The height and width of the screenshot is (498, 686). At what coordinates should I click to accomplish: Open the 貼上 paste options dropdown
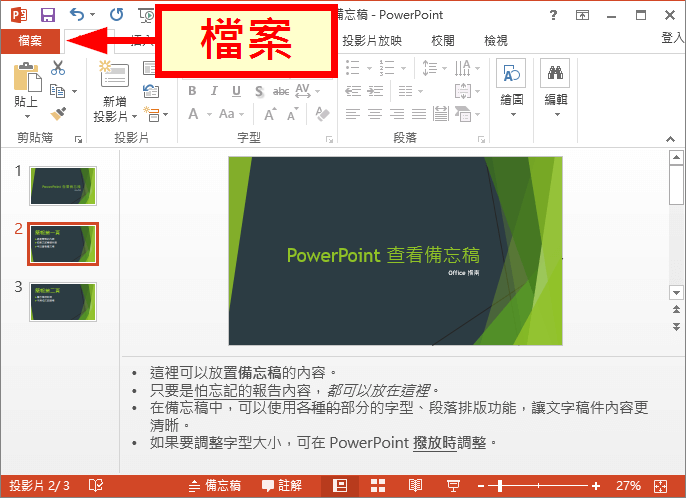tap(27, 116)
